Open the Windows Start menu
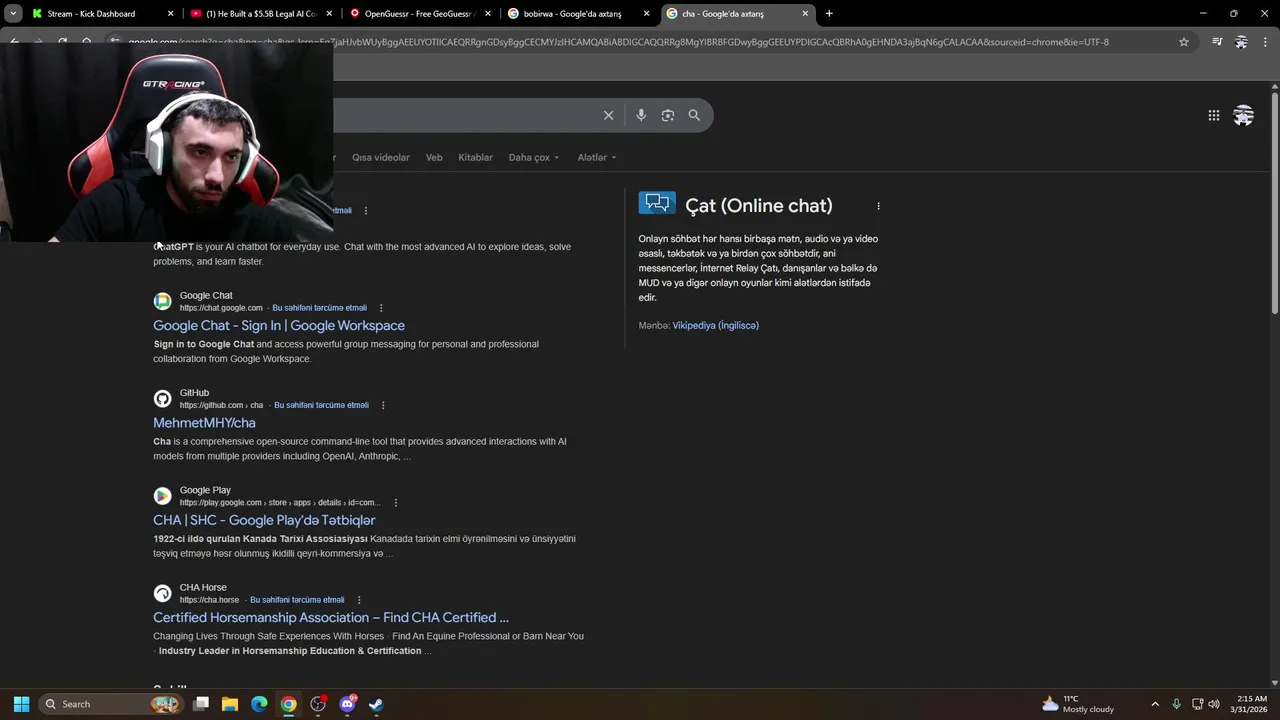Screen dimensions: 1280x720 click(x=21, y=704)
